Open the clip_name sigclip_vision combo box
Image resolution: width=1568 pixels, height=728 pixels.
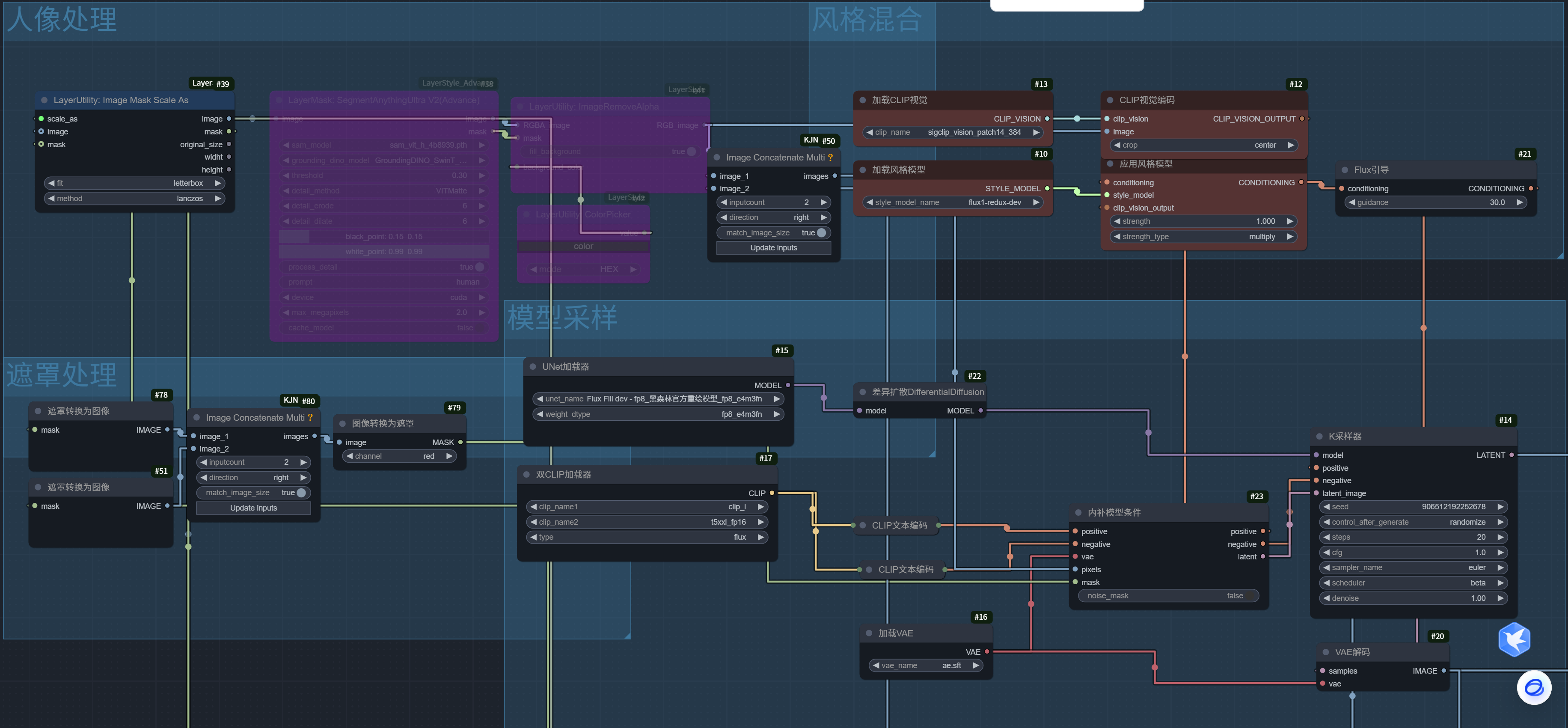[953, 132]
